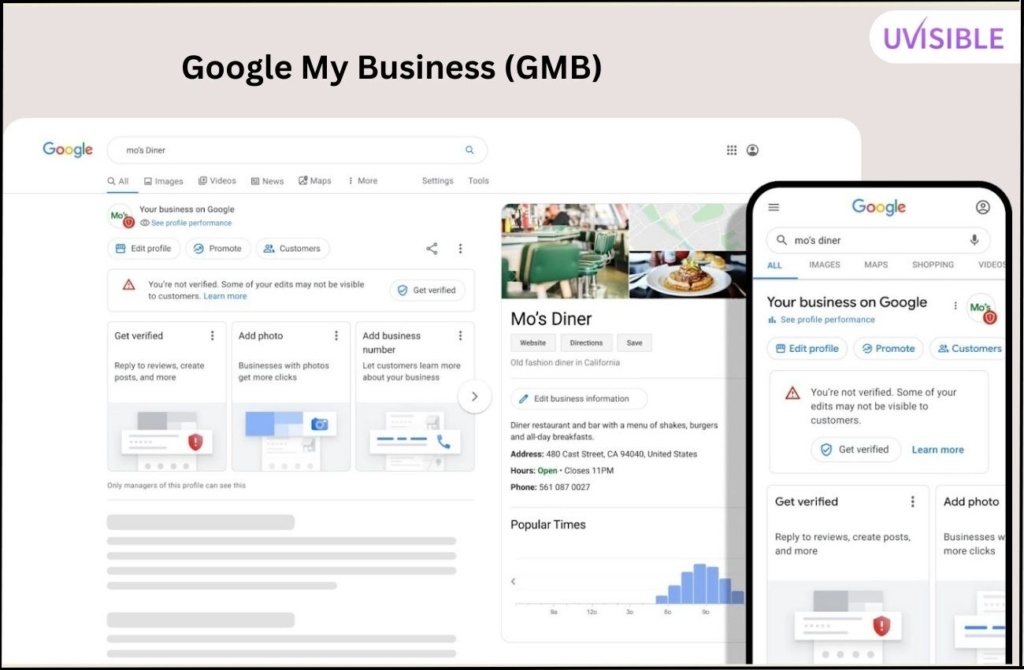Expand the More search menu on desktop
Image resolution: width=1024 pixels, height=670 pixels.
point(362,181)
